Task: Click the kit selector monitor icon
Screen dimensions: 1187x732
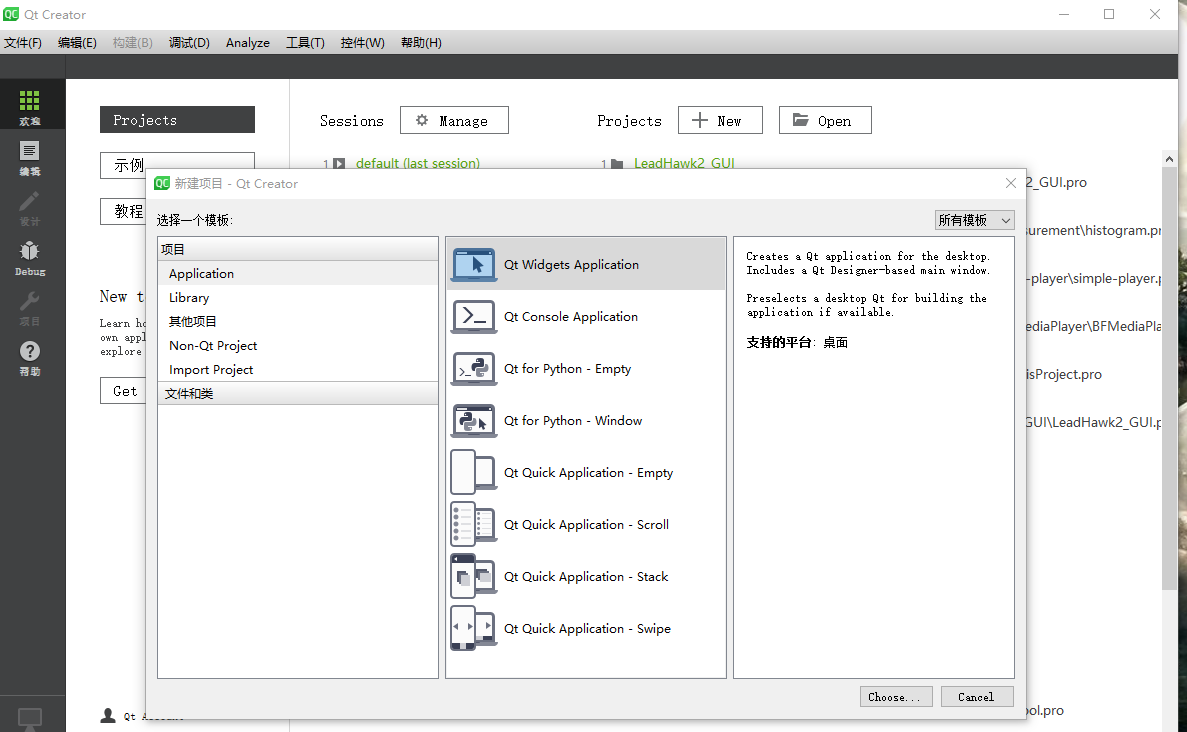Action: [30, 718]
